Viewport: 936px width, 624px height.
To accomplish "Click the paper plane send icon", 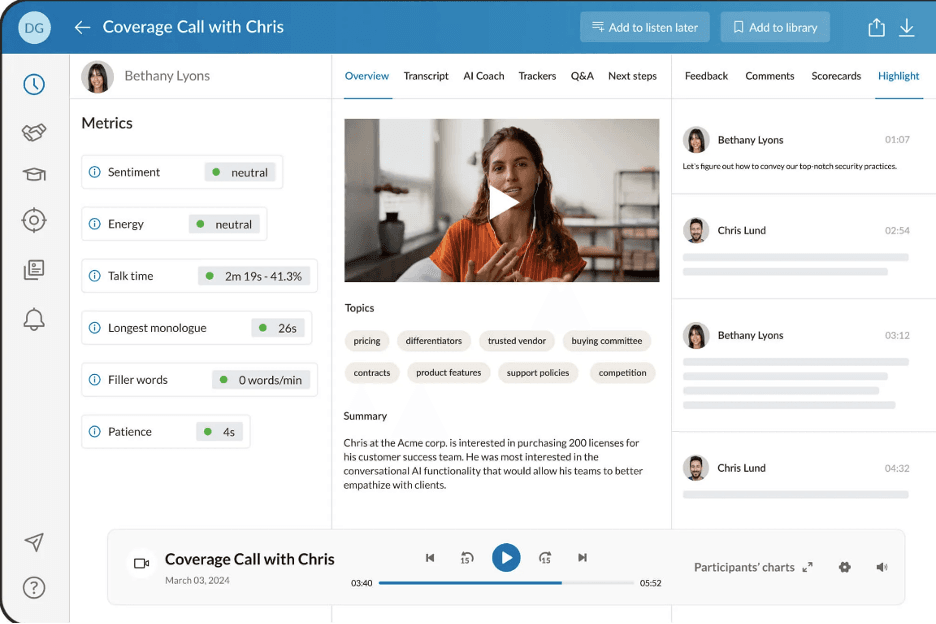I will [x=33, y=542].
